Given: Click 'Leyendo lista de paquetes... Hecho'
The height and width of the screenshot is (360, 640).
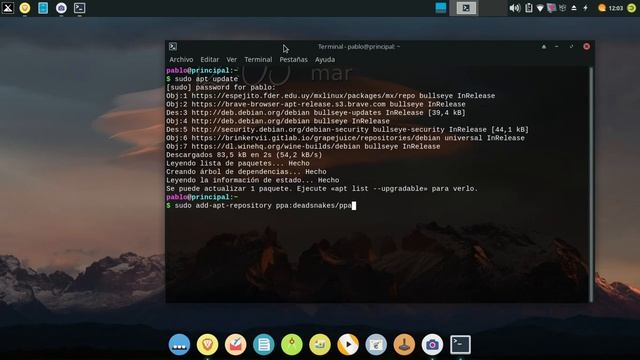Looking at the screenshot, I should click(238, 163).
